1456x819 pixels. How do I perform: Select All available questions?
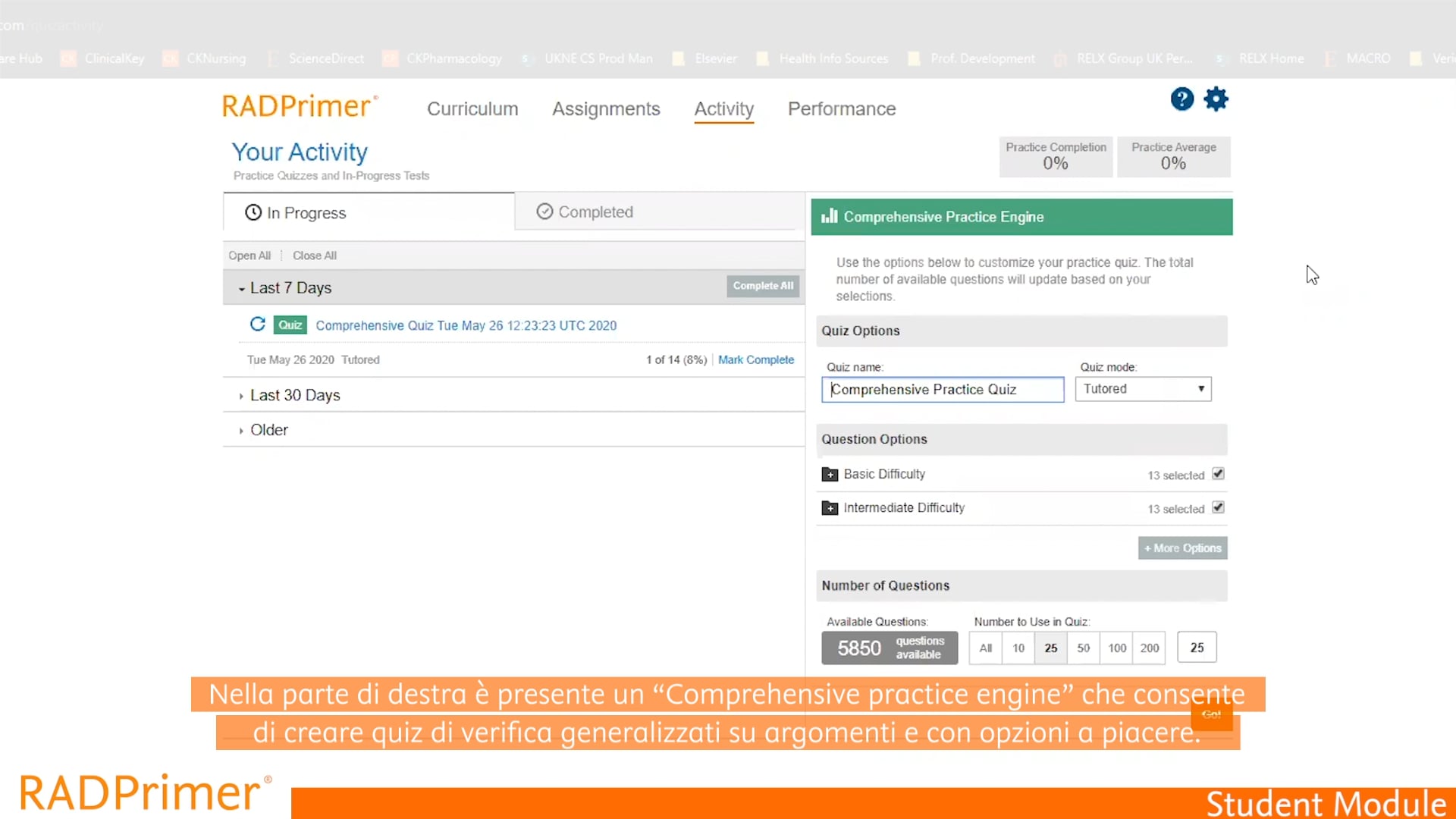pyautogui.click(x=984, y=648)
